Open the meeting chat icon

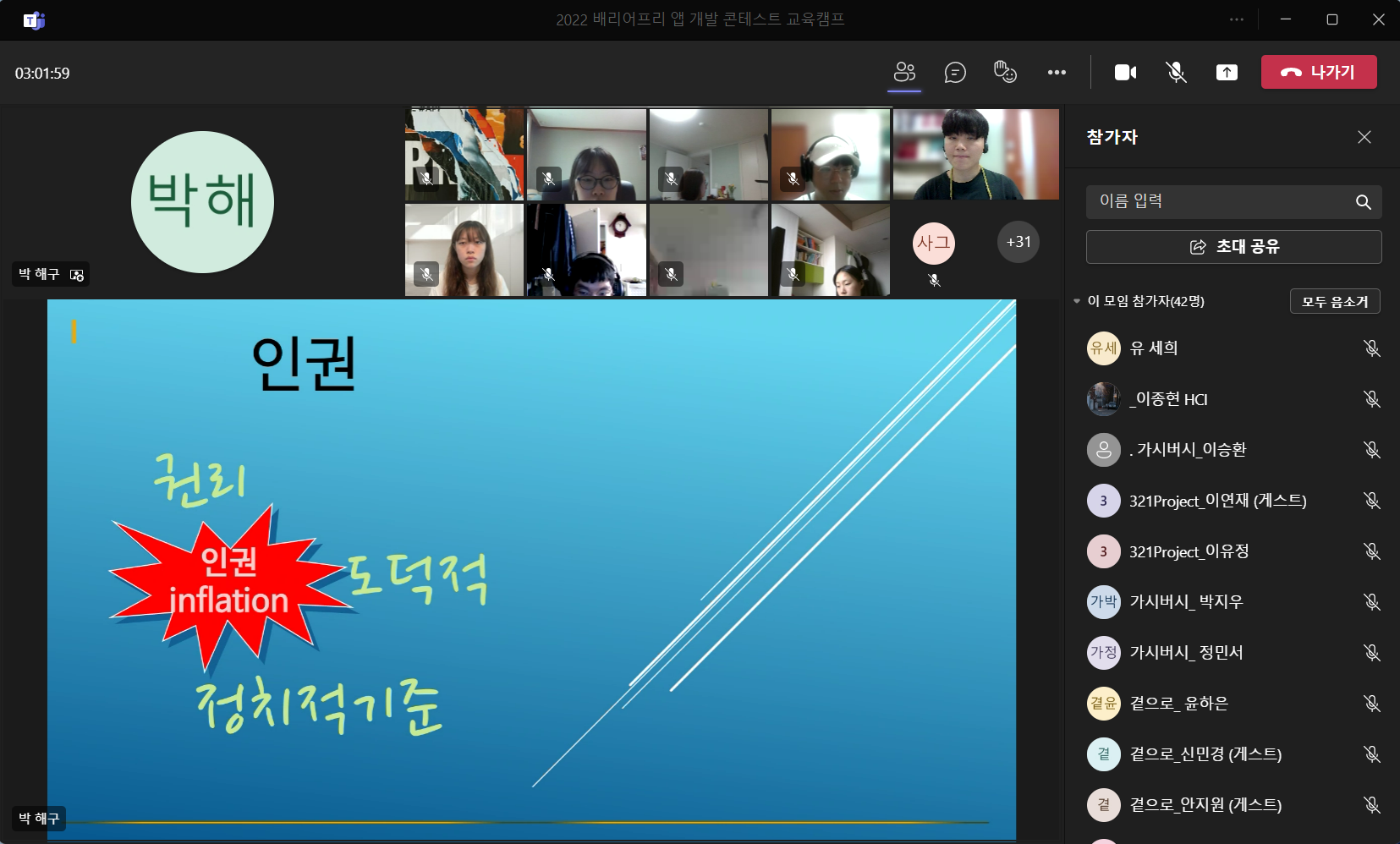[x=955, y=73]
